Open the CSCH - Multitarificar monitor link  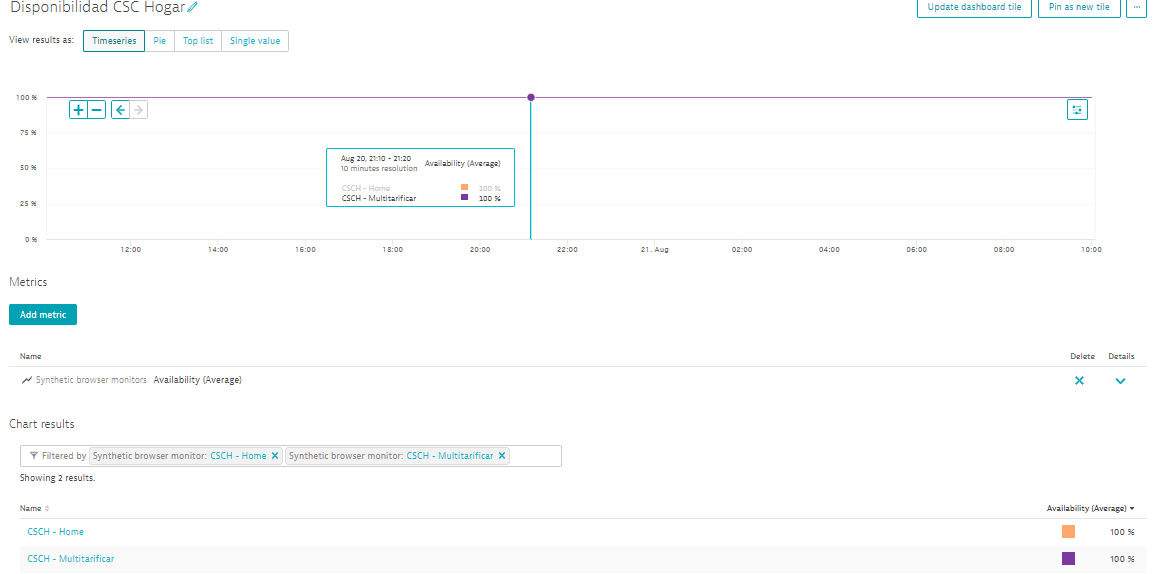[x=70, y=559]
